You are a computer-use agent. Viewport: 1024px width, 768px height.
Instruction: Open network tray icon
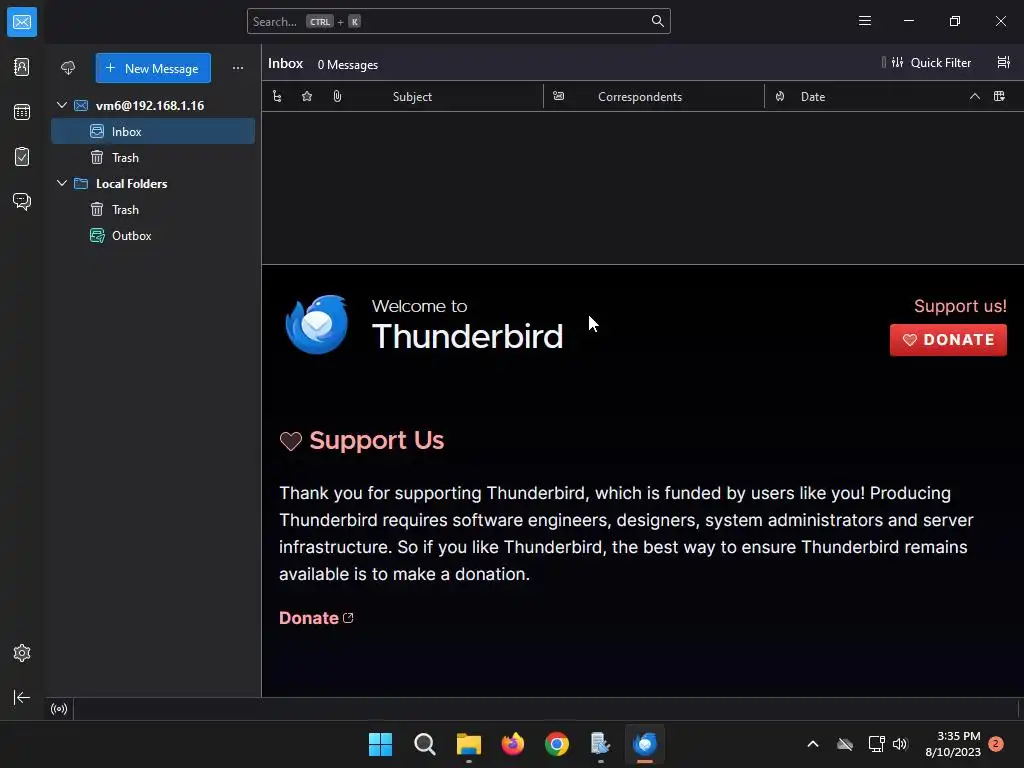click(876, 744)
